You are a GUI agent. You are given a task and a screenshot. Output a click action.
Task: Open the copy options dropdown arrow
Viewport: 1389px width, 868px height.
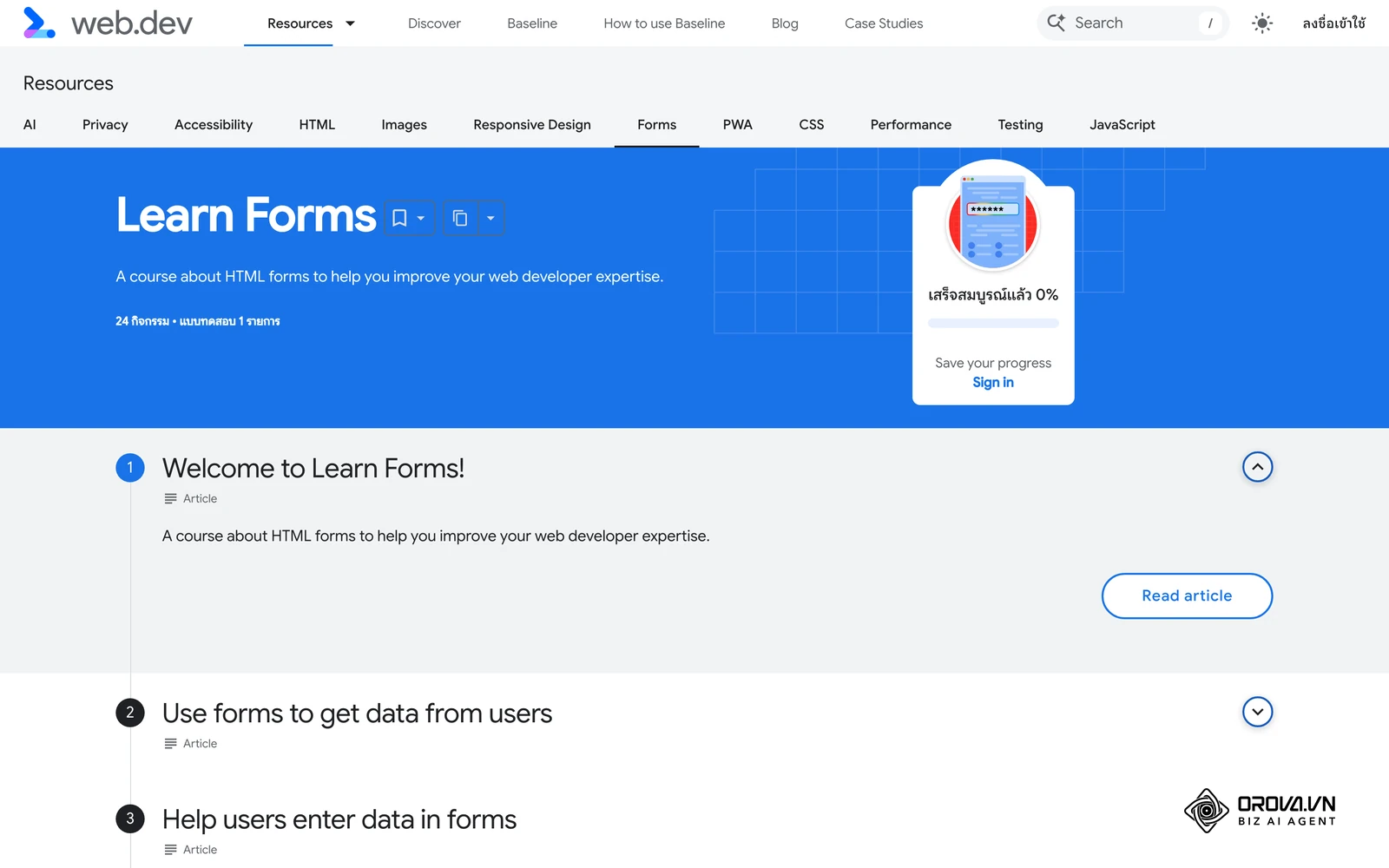[490, 219]
